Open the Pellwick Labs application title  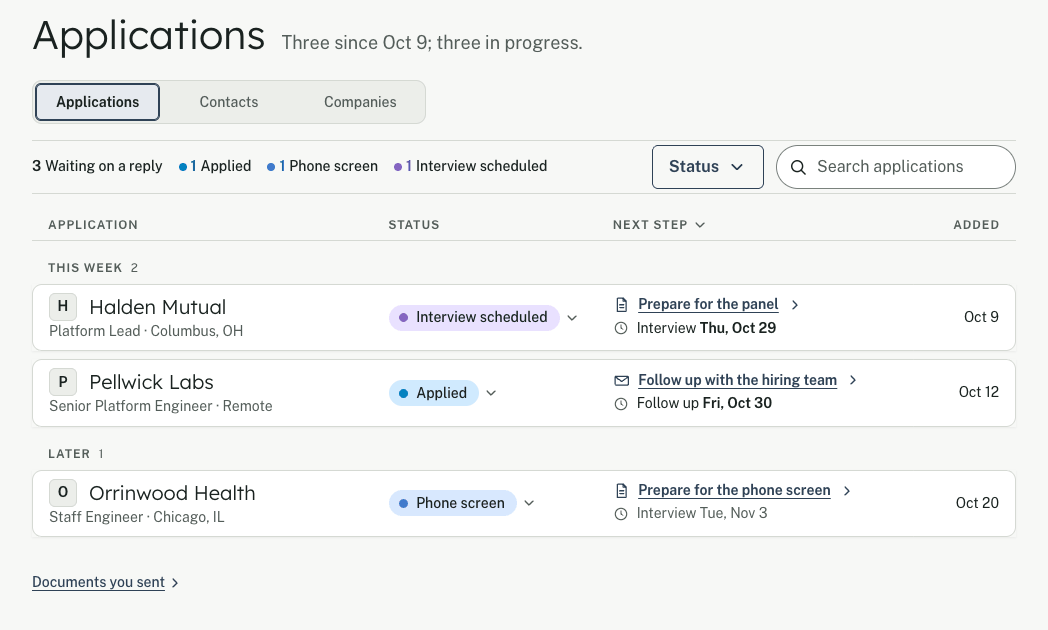coord(152,382)
